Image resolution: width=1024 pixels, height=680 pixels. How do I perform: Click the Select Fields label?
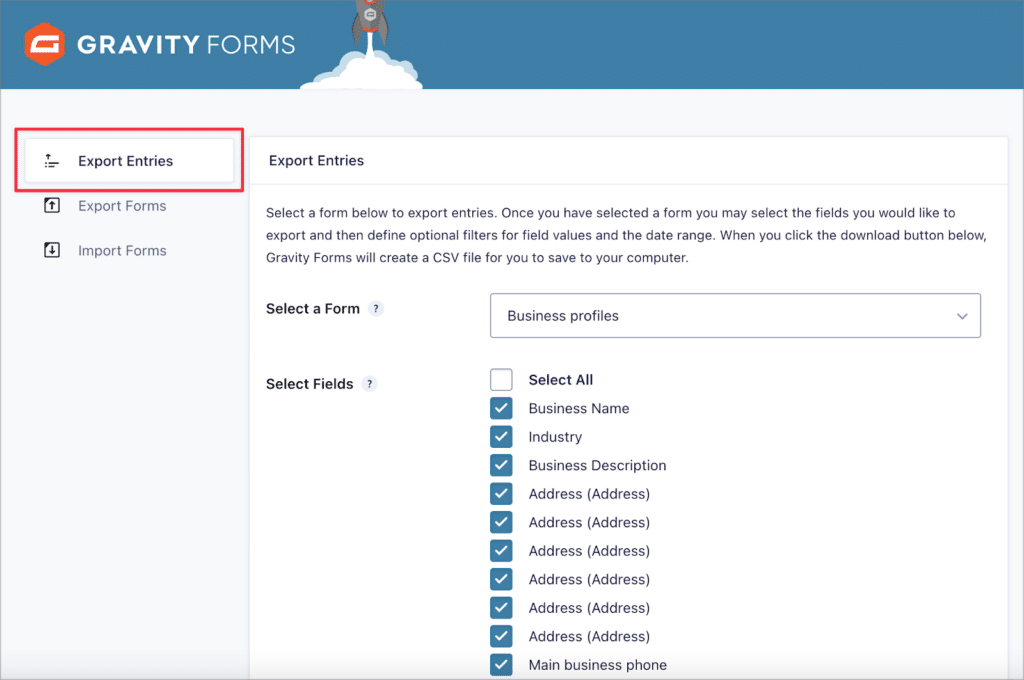click(x=310, y=384)
